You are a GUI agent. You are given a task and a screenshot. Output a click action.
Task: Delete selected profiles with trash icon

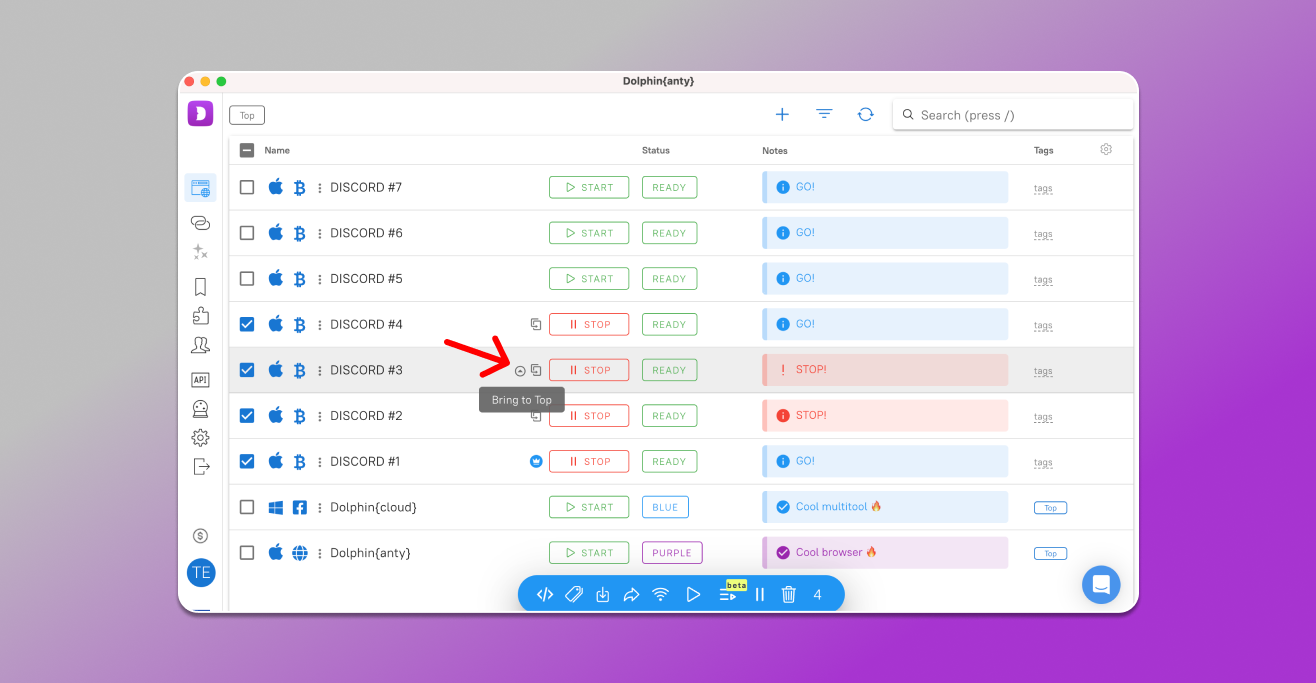[x=789, y=595]
